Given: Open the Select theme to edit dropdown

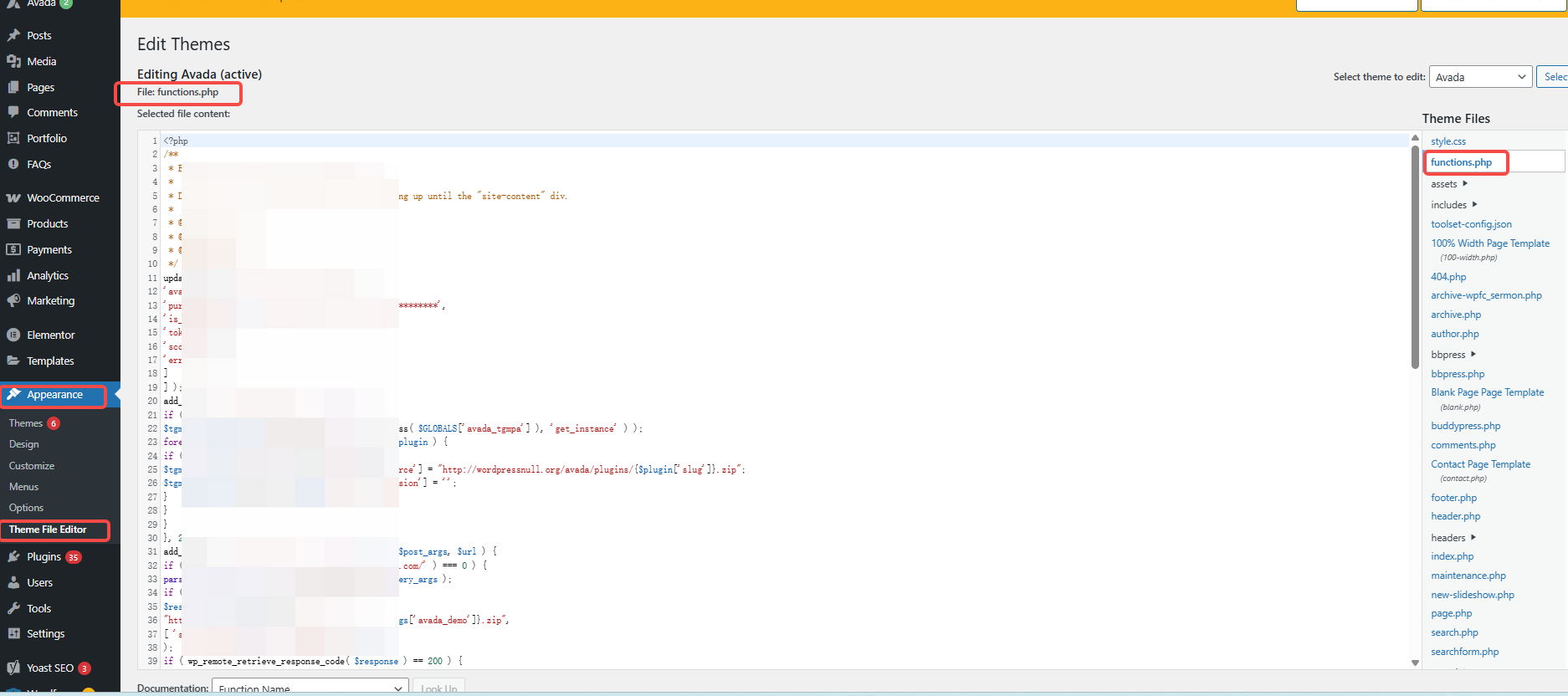Looking at the screenshot, I should click(1479, 77).
